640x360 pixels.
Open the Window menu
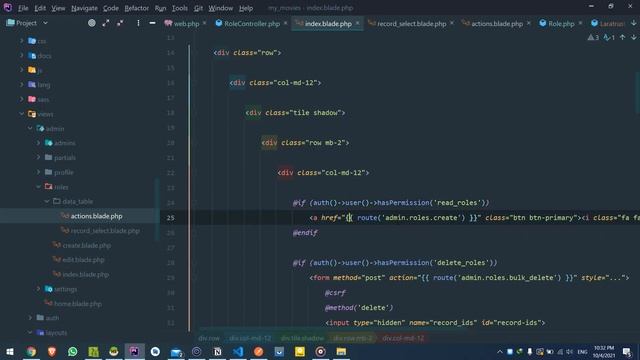tap(220, 8)
